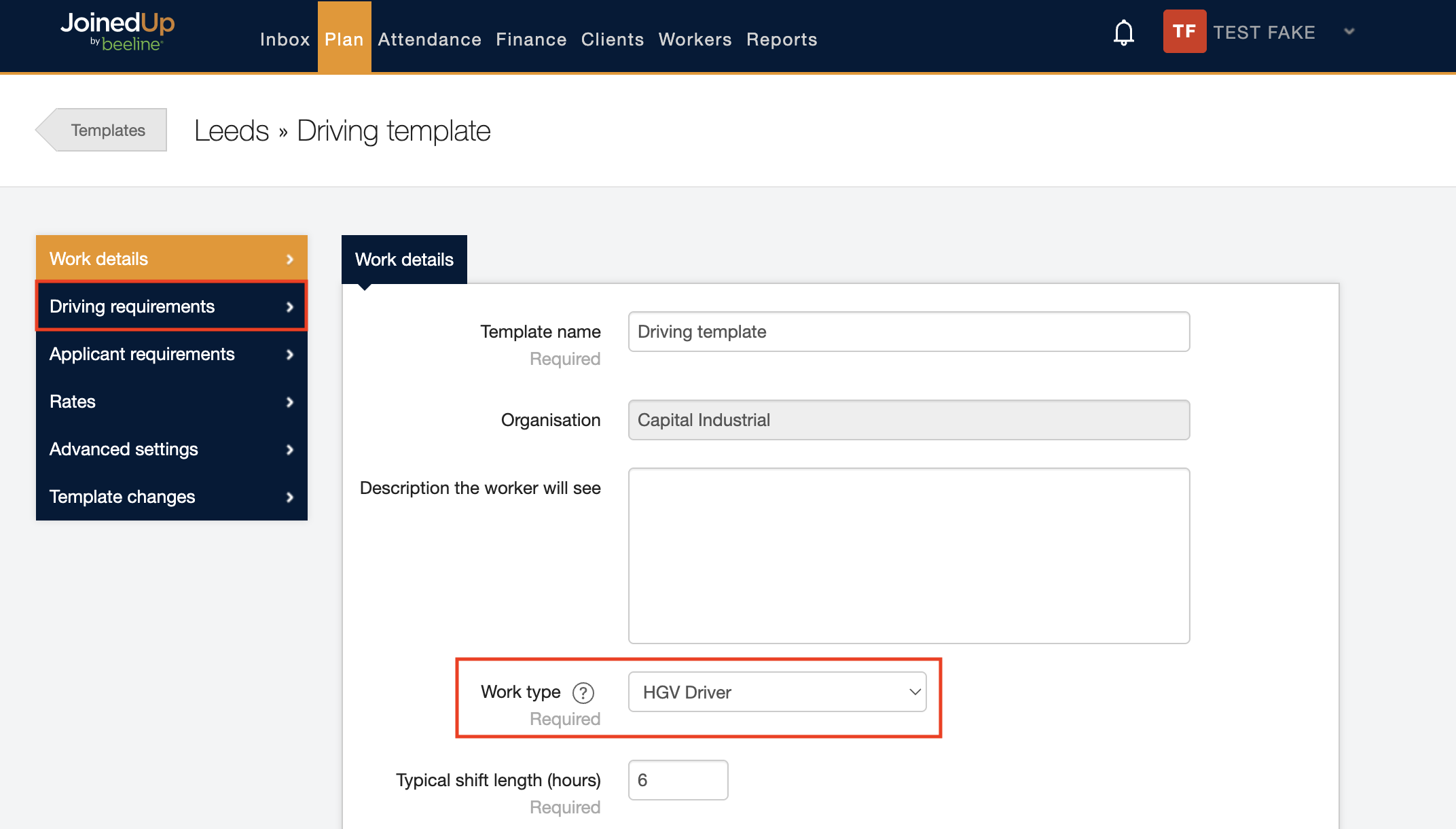1456x829 pixels.
Task: Open the Reports navigation tab
Action: coord(782,39)
